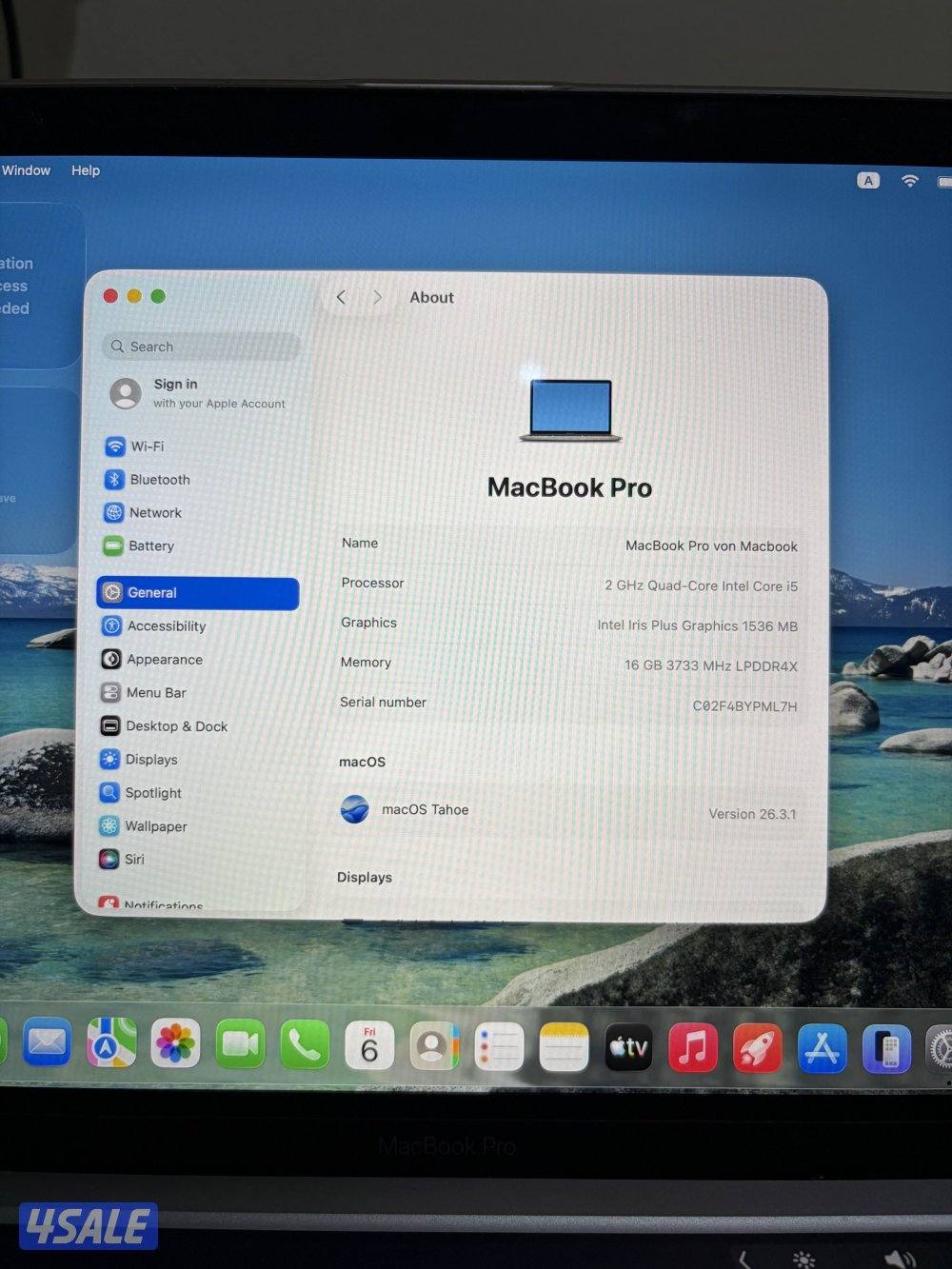This screenshot has height=1269, width=952.
Task: Select Appearance in sidebar
Action: coord(164,660)
